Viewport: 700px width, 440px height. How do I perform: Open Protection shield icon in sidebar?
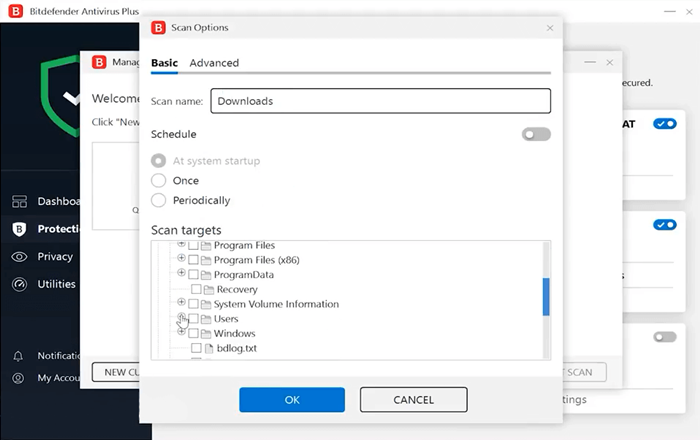[x=19, y=229]
